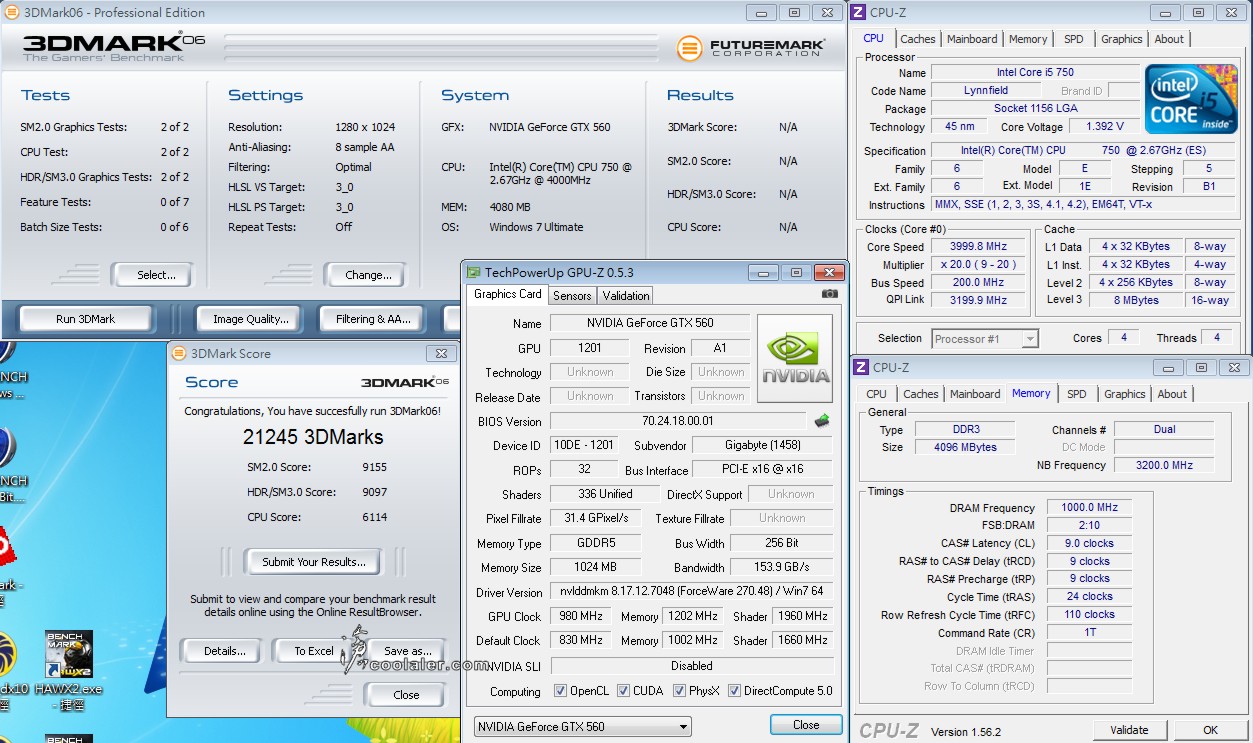Switch to CPU tab in lower CPU-Z

click(x=877, y=394)
